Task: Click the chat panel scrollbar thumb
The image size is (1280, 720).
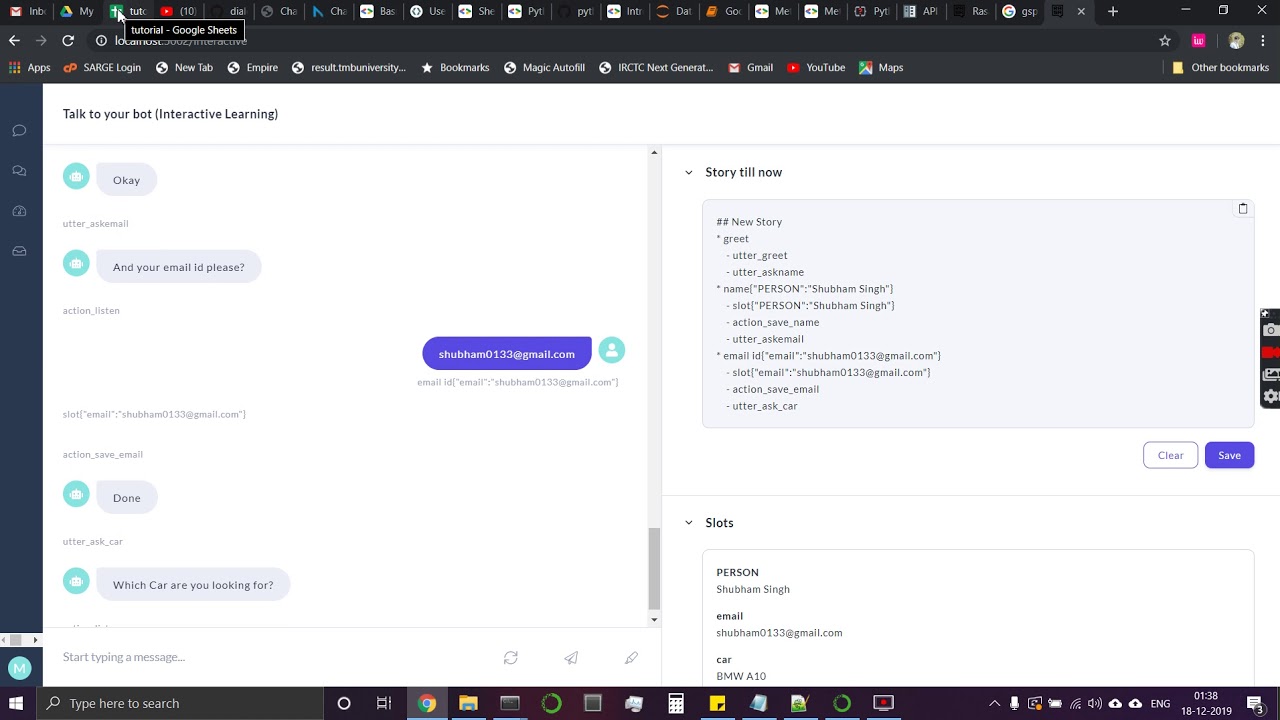Action: point(654,568)
